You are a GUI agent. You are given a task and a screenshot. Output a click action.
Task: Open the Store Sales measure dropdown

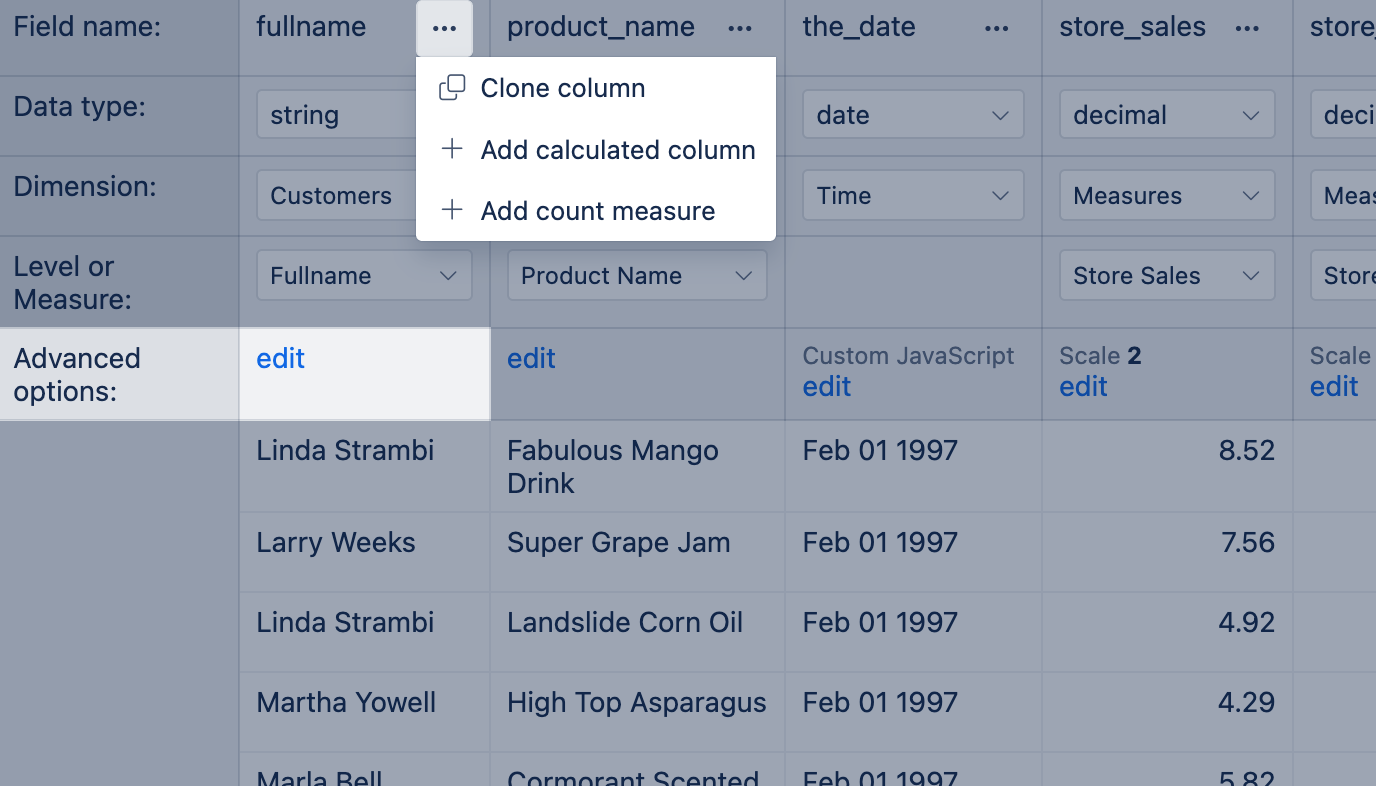(x=1166, y=276)
